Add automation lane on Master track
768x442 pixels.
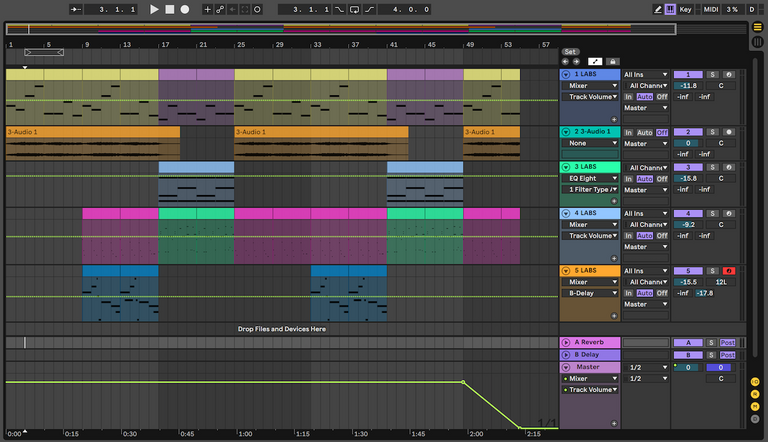(x=614, y=423)
